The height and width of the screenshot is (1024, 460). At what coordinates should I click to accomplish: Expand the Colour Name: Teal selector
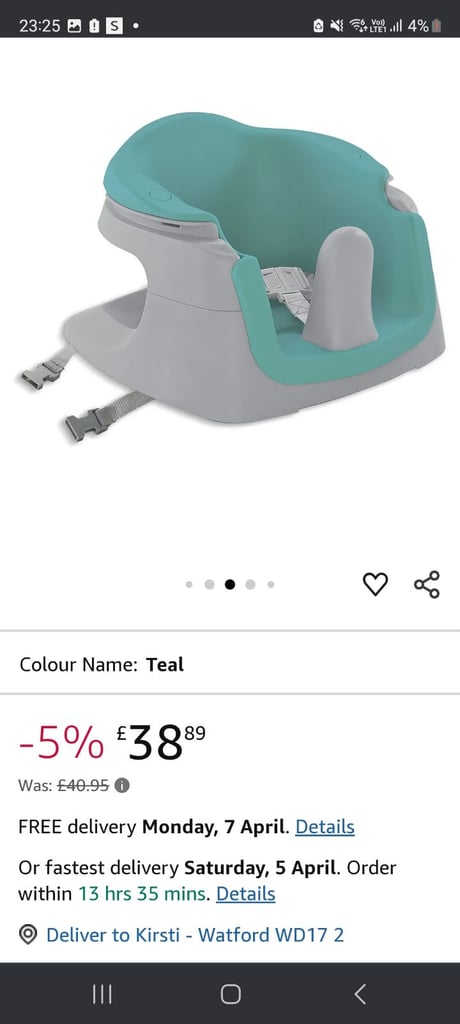click(x=230, y=664)
